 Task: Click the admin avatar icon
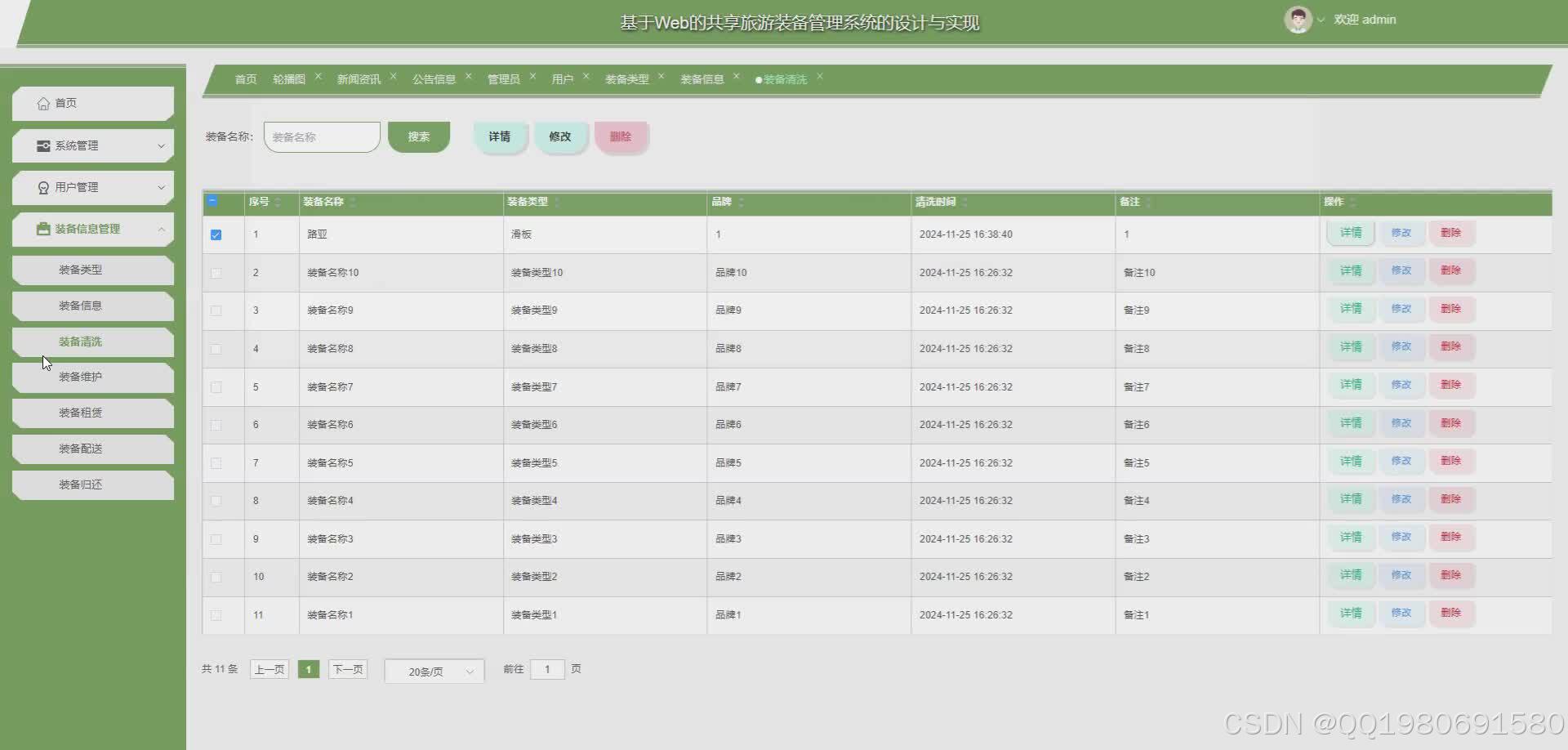pos(1298,20)
